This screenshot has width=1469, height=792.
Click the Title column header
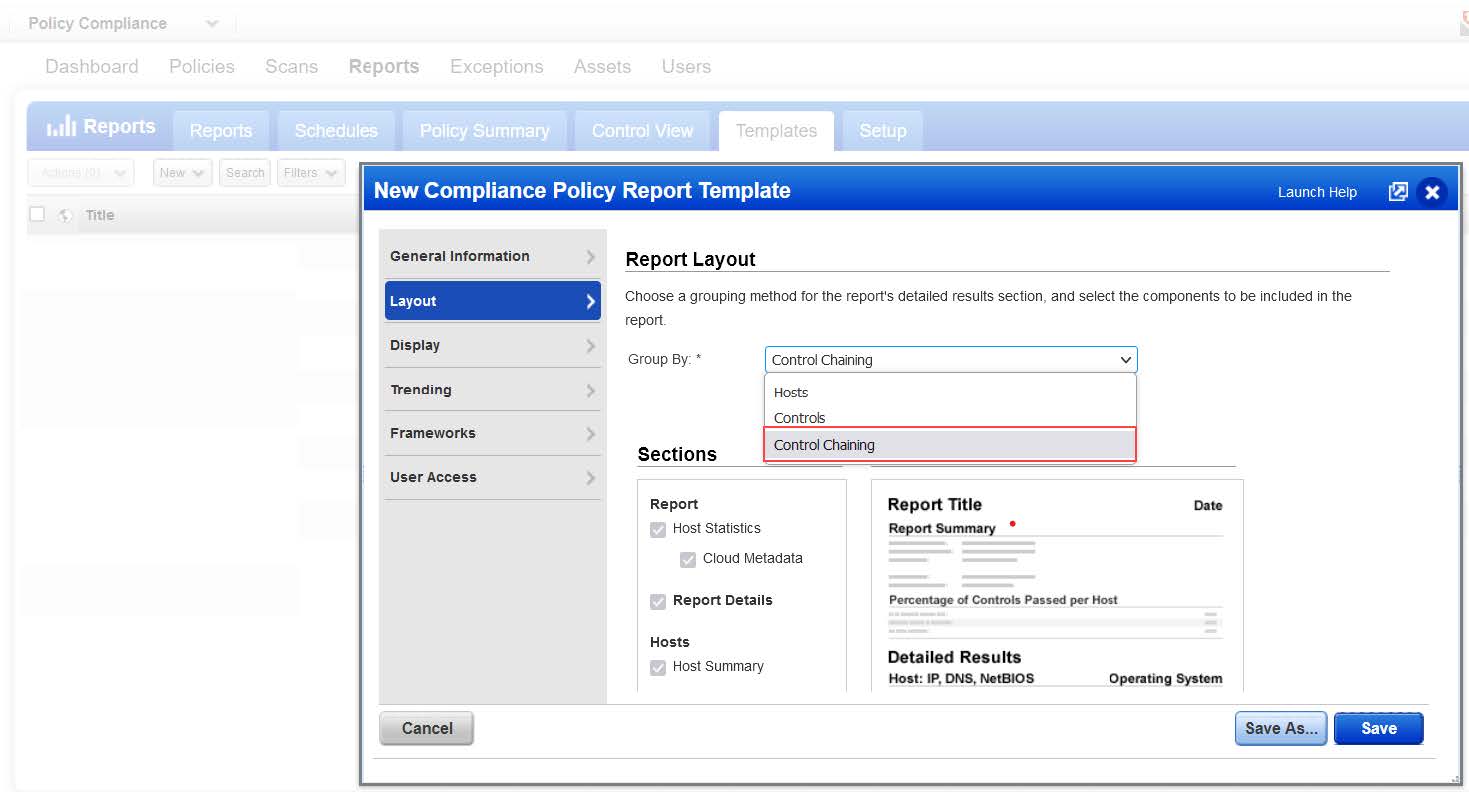(100, 215)
